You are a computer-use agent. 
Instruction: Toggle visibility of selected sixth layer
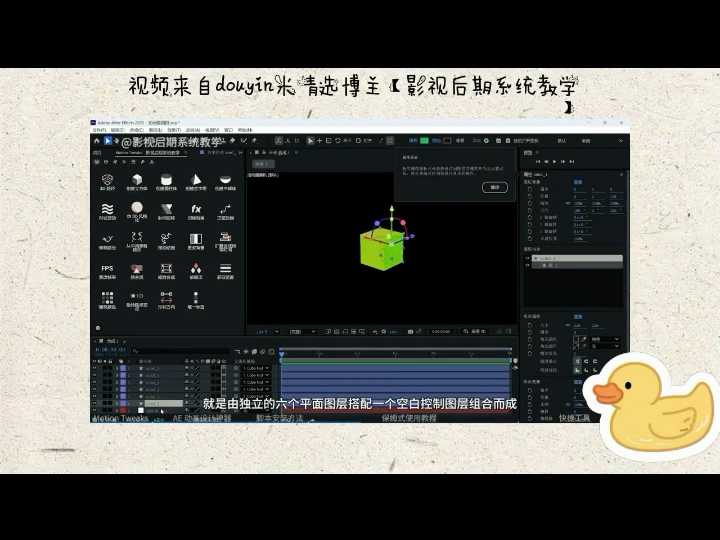pos(95,403)
